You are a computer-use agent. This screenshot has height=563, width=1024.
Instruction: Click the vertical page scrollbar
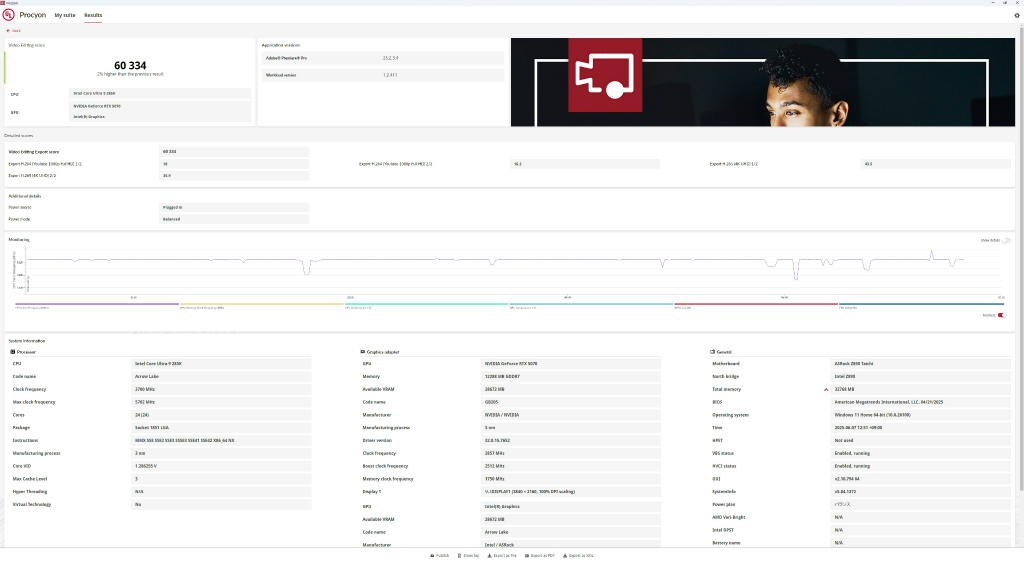(1021, 261)
